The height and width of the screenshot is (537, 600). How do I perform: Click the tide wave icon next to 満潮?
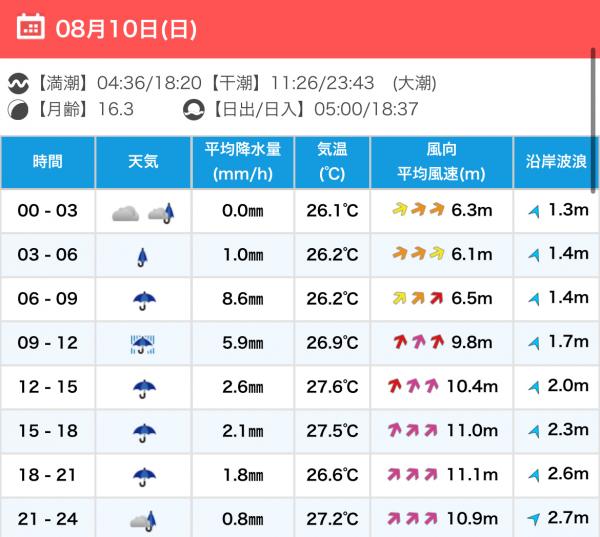[x=18, y=83]
